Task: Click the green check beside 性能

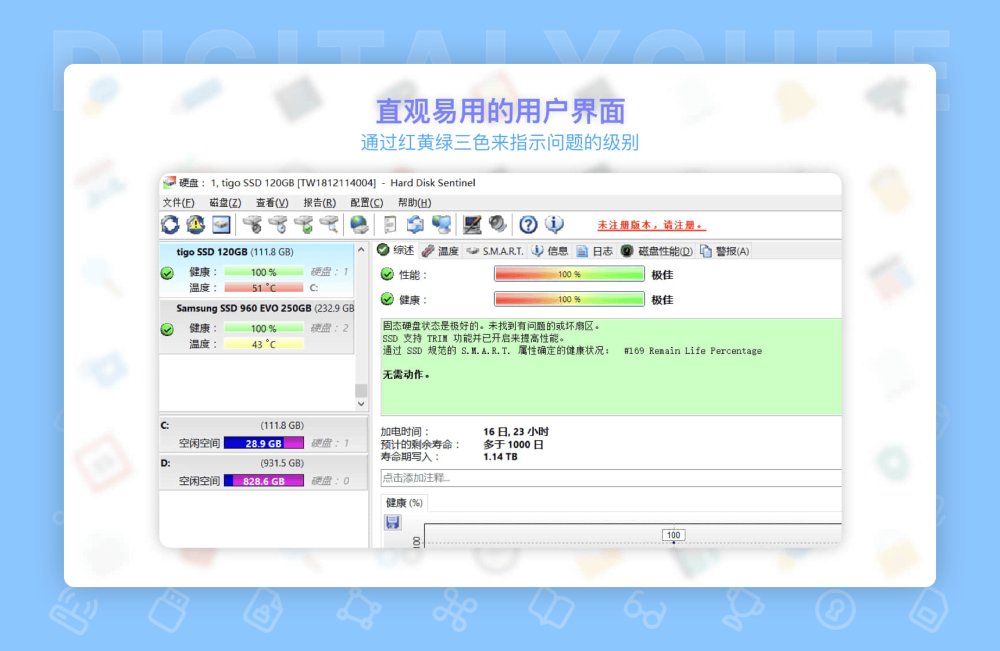Action: [387, 274]
